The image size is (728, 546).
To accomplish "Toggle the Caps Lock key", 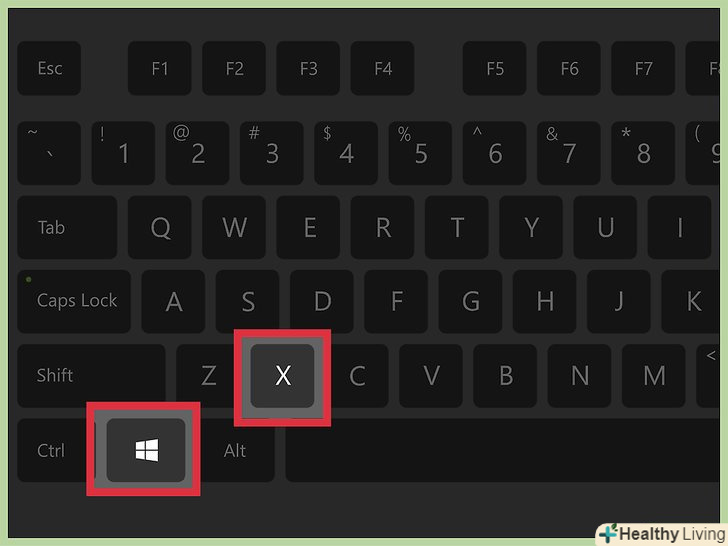I will (x=74, y=301).
